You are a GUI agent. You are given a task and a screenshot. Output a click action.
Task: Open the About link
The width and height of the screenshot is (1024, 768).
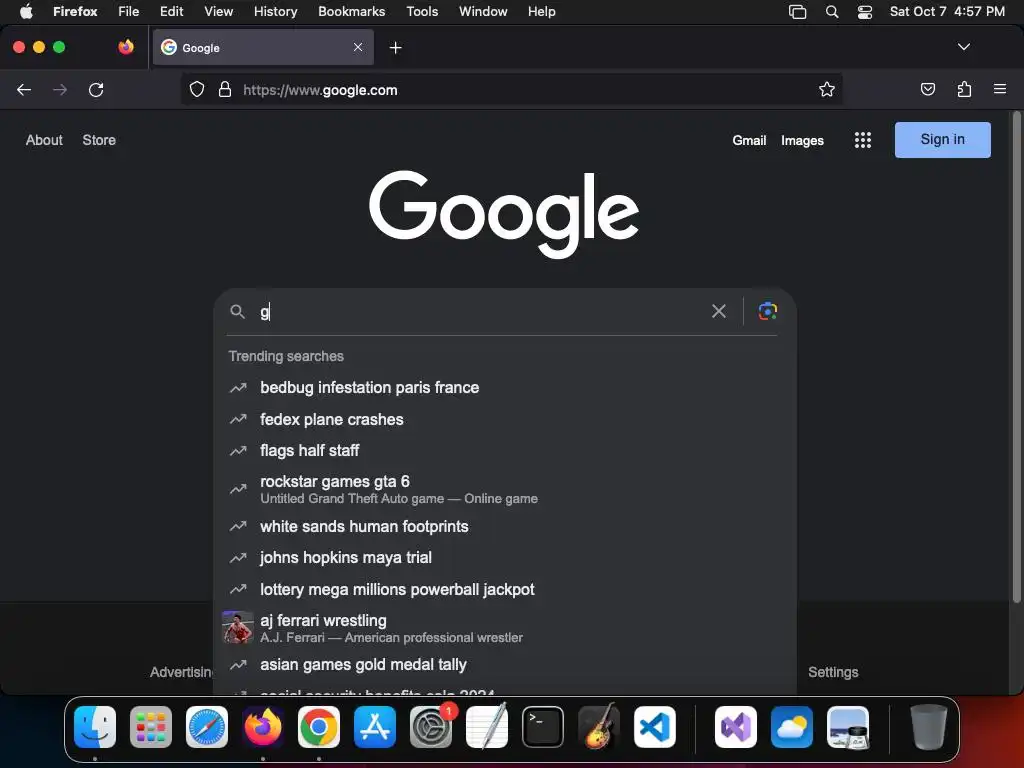click(x=44, y=140)
